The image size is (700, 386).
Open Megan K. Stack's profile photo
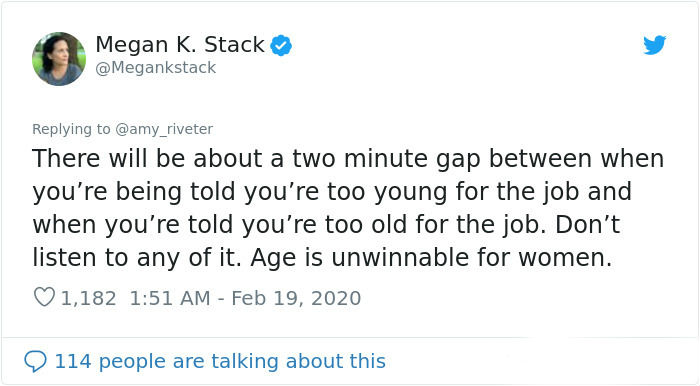pyautogui.click(x=59, y=58)
